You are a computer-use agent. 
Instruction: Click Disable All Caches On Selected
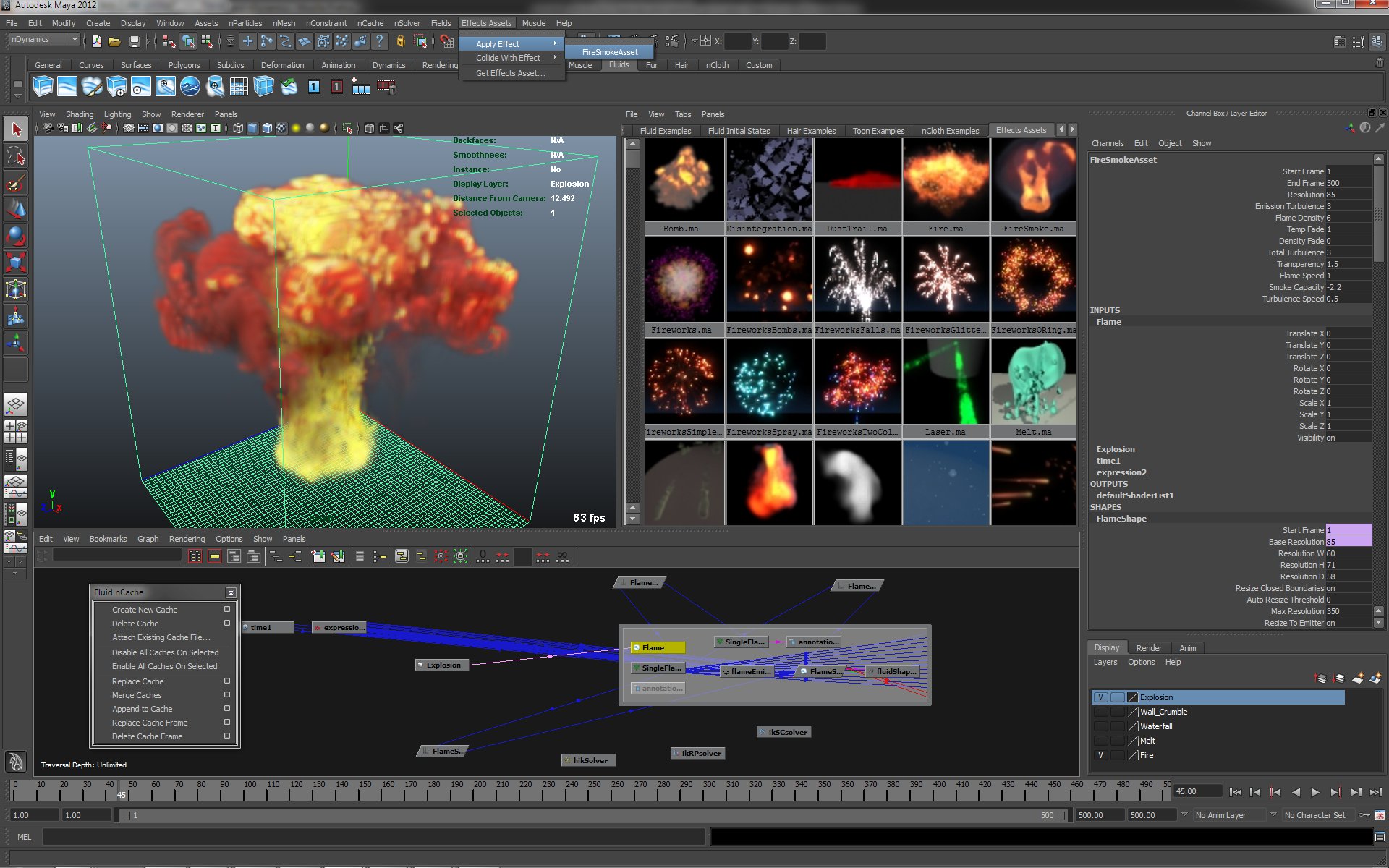tap(165, 652)
